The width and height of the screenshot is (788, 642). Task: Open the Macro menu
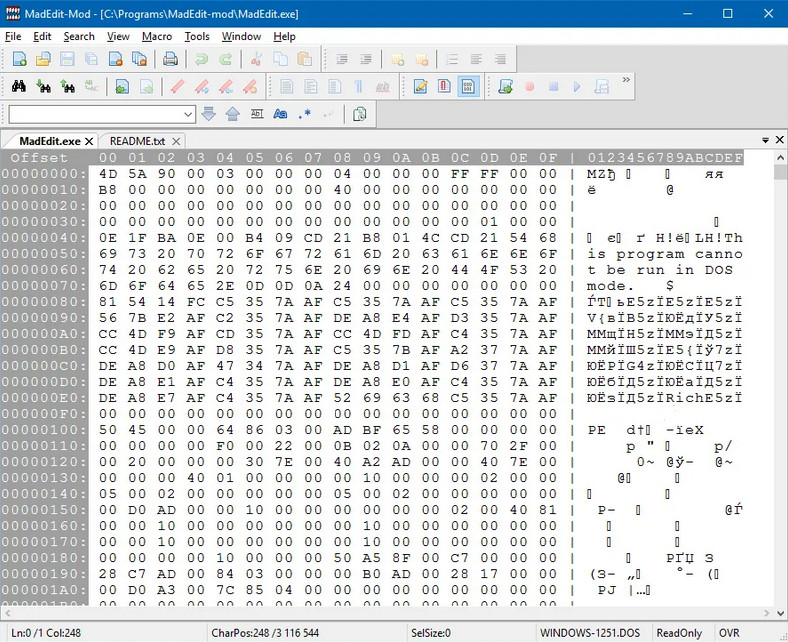157,36
